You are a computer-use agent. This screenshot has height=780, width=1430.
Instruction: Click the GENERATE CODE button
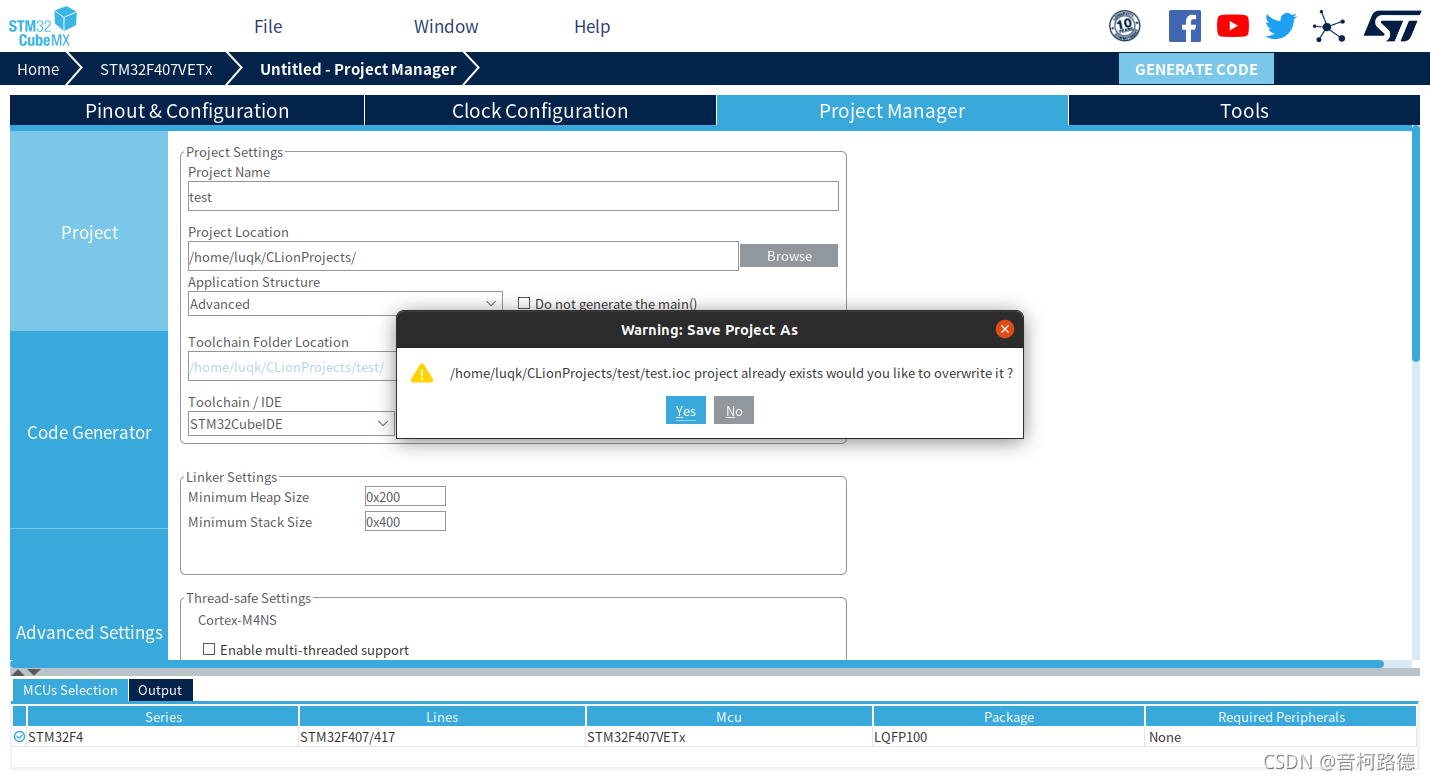click(x=1196, y=69)
